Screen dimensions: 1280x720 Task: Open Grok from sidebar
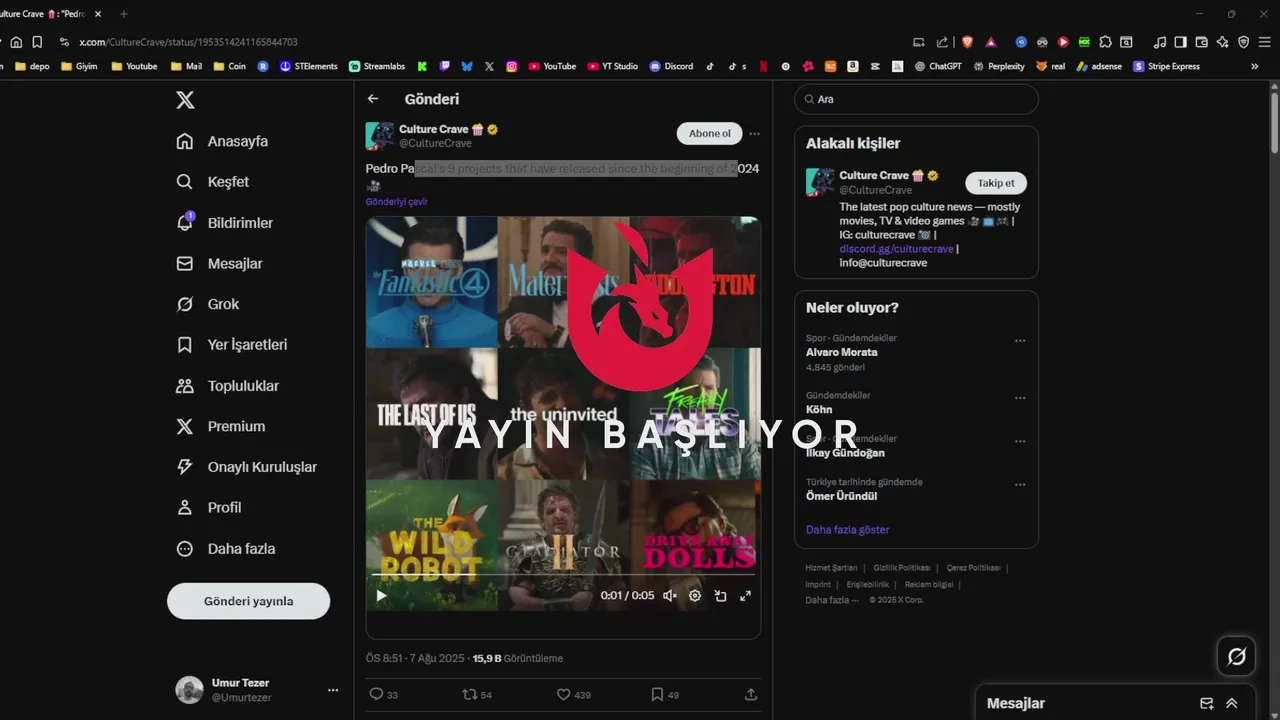point(207,304)
